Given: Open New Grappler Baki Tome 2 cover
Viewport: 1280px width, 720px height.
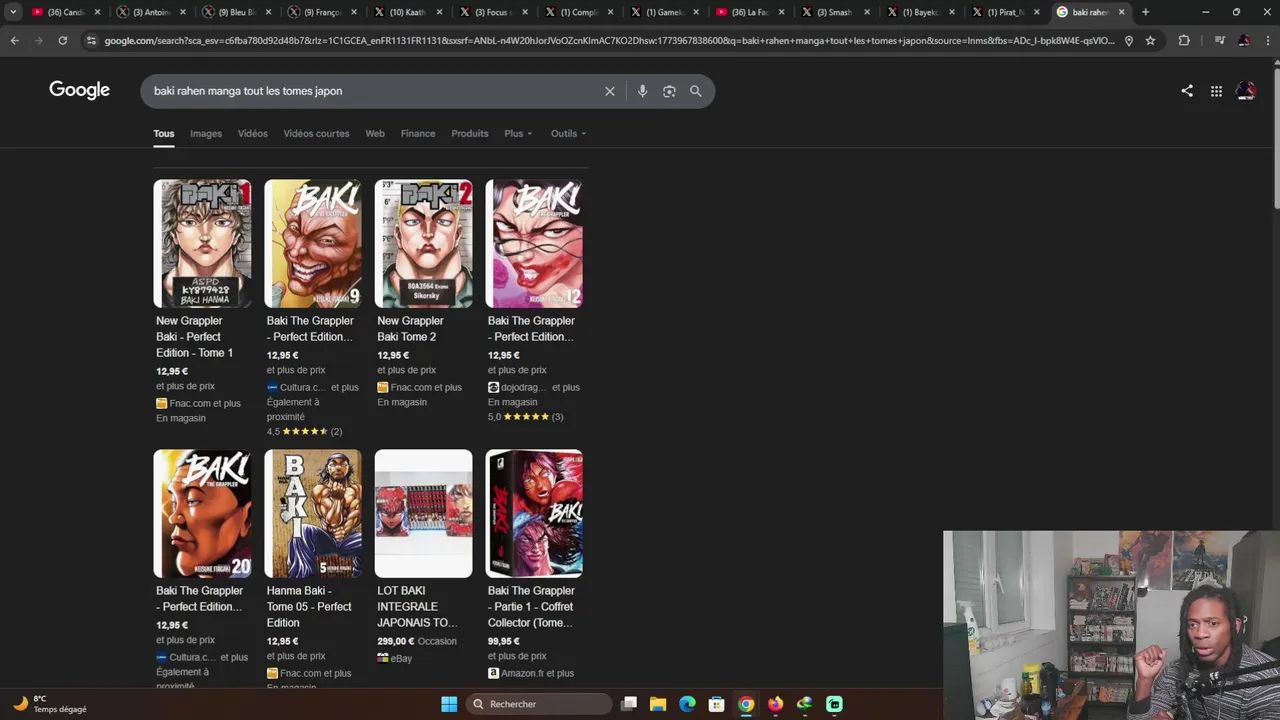Looking at the screenshot, I should pyautogui.click(x=424, y=244).
